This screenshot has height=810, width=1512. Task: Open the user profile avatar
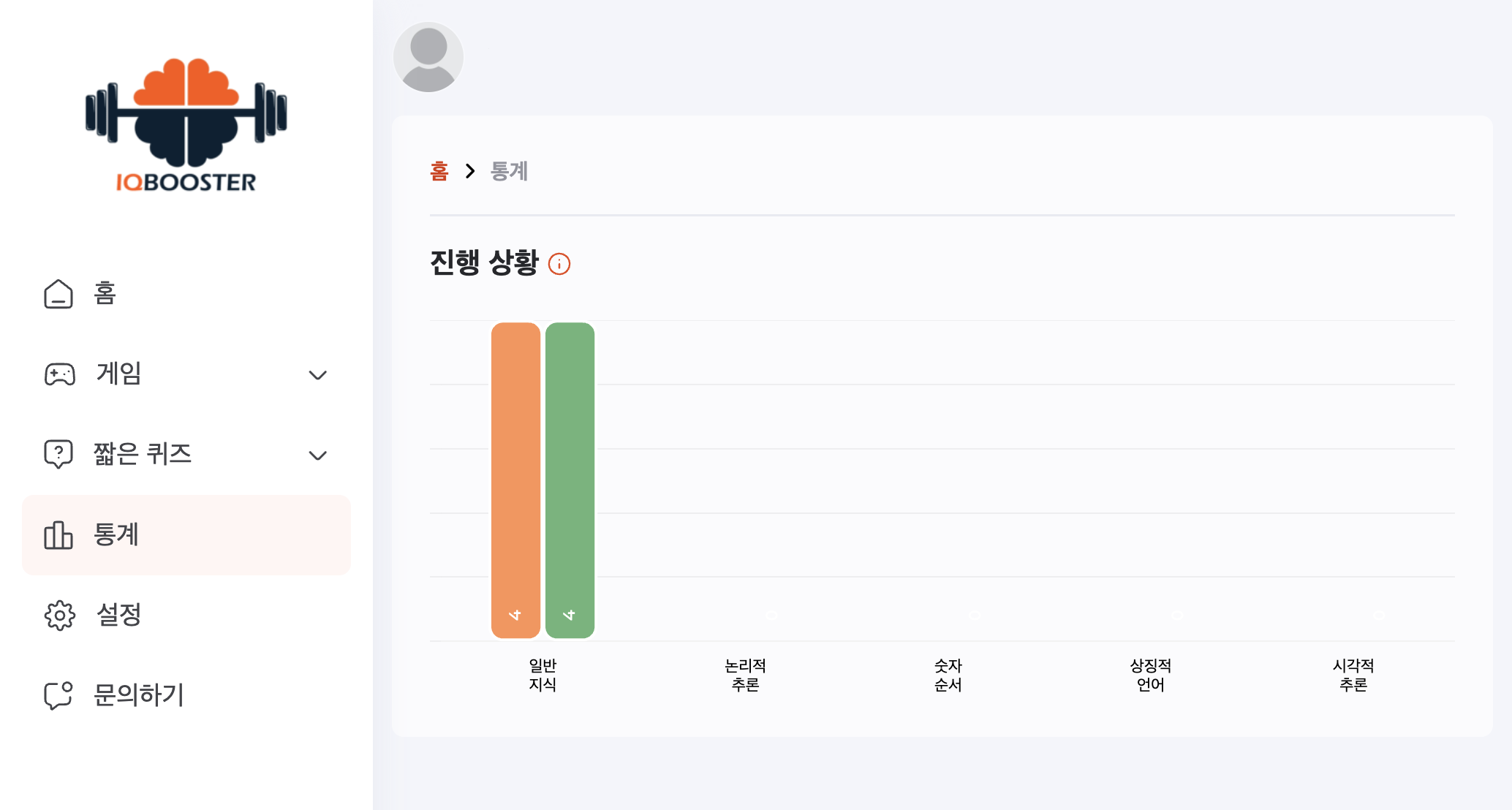(428, 57)
